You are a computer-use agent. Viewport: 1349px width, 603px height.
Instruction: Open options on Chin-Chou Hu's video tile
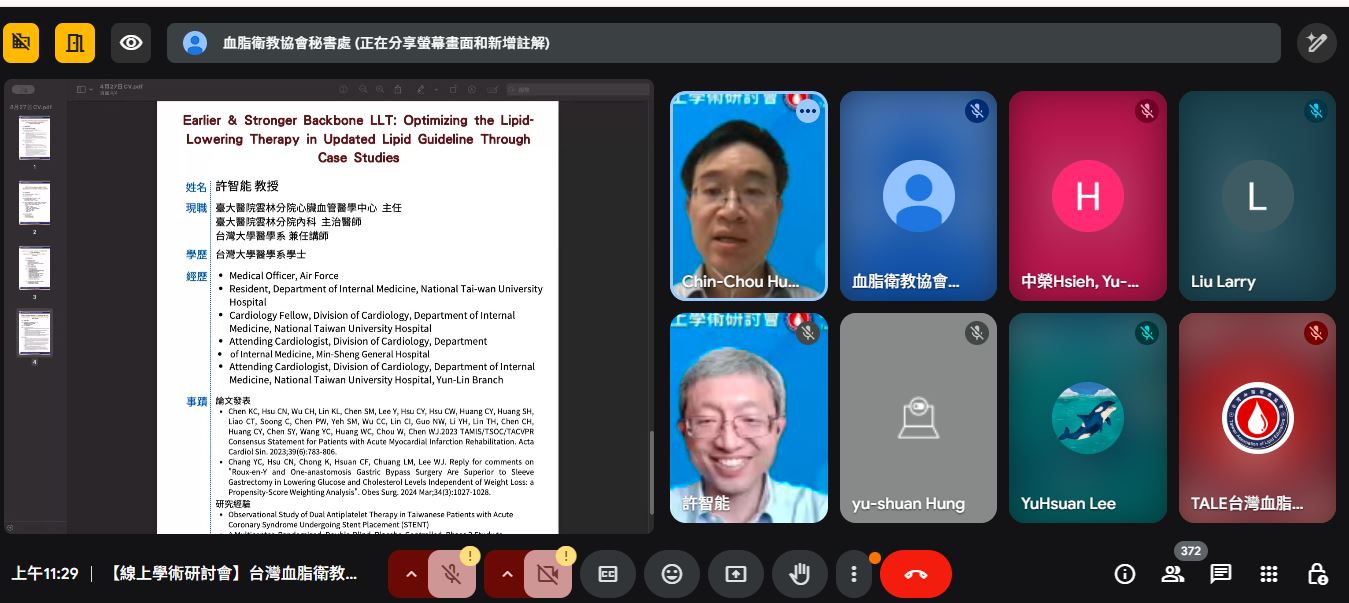807,112
